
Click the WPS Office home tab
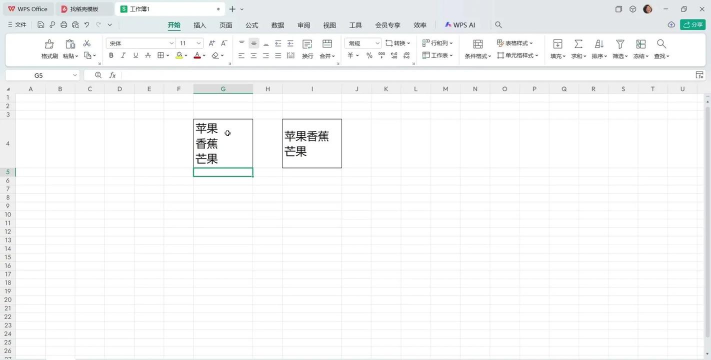pyautogui.click(x=28, y=9)
